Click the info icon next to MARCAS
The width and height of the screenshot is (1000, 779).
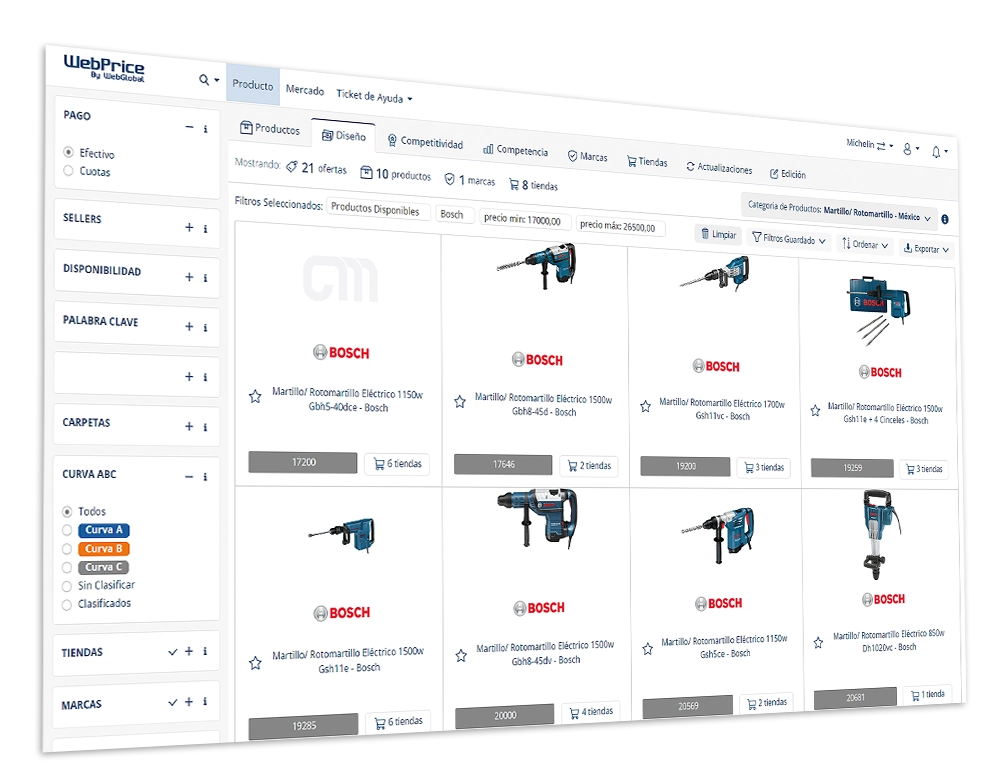click(205, 701)
